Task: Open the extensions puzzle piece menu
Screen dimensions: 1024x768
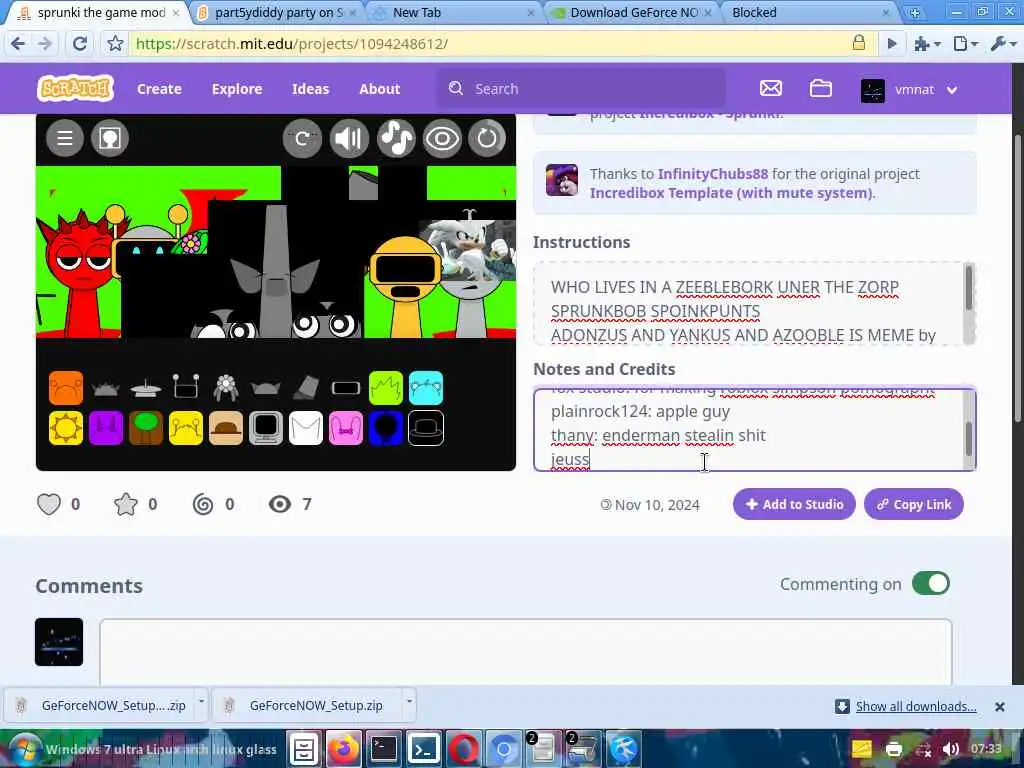Action: click(x=927, y=44)
